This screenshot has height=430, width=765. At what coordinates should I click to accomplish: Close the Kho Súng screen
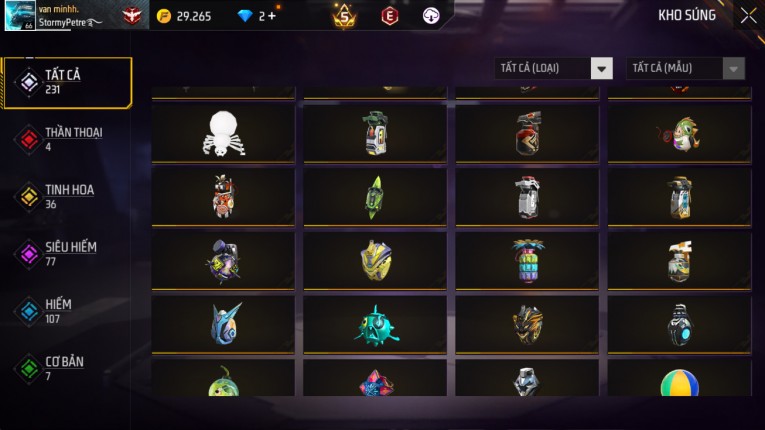point(748,16)
